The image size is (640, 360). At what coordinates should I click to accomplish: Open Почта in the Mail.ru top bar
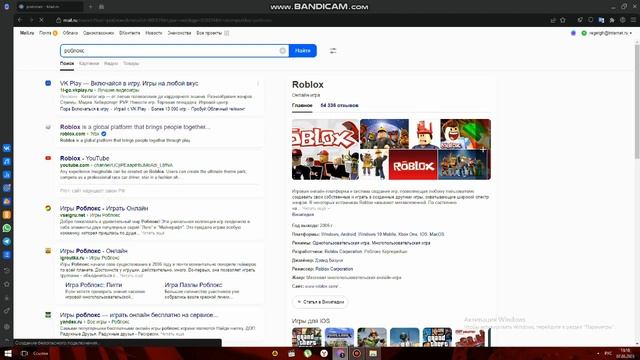click(x=45, y=33)
